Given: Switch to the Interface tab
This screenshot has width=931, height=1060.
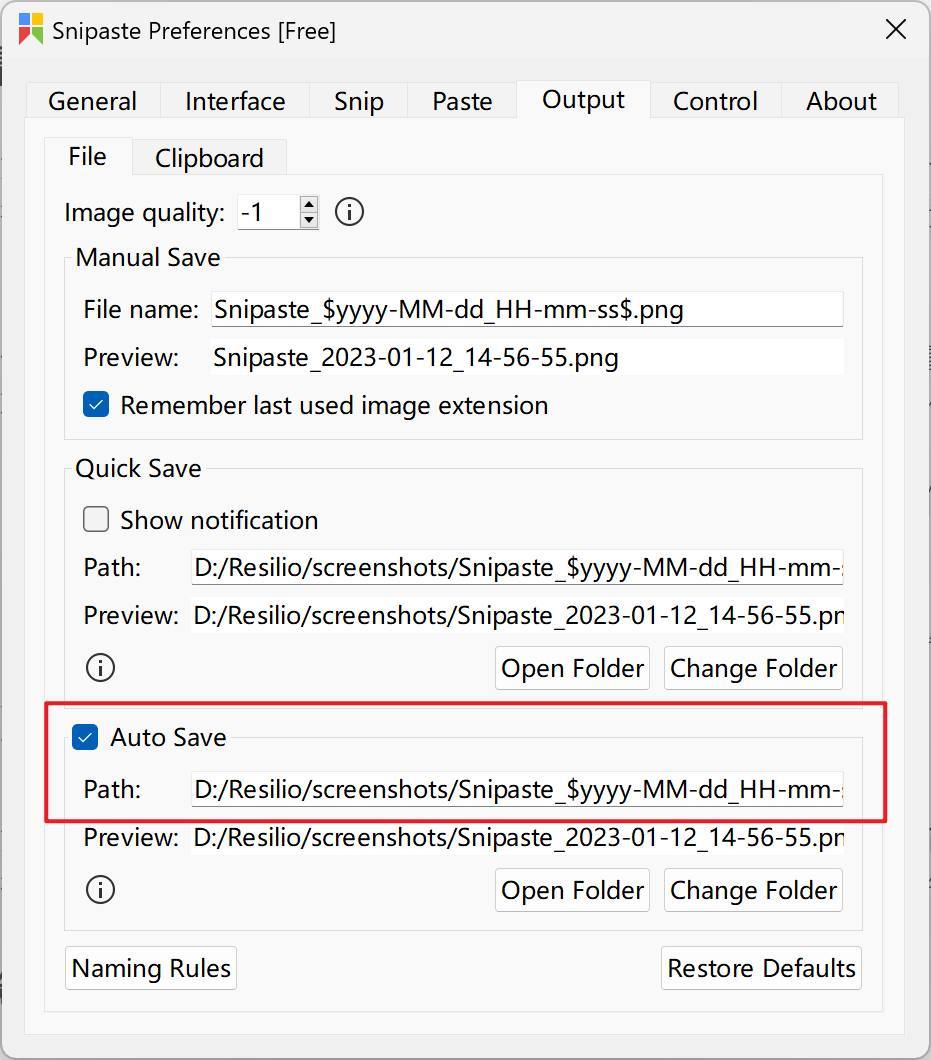Looking at the screenshot, I should click(x=235, y=101).
